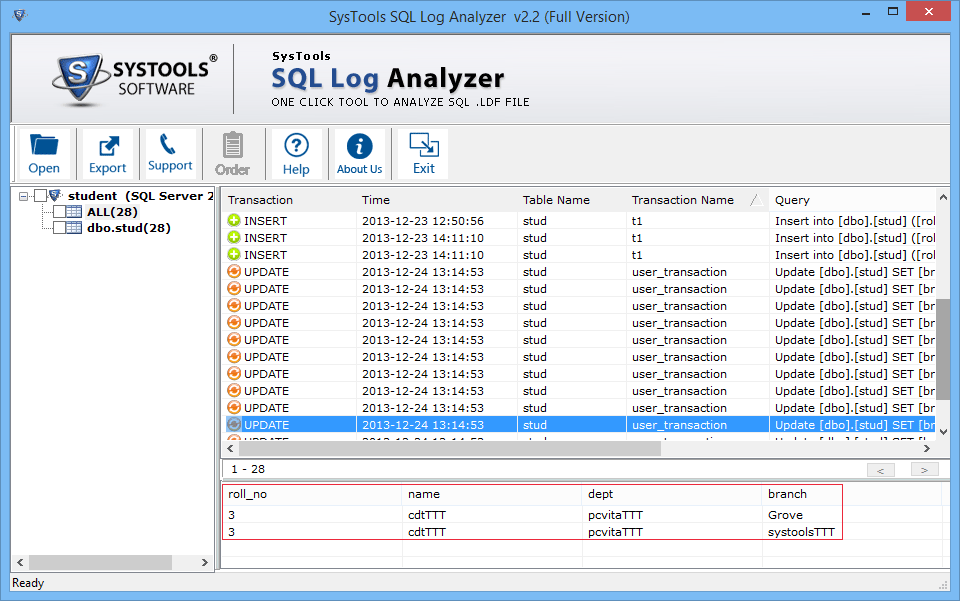The height and width of the screenshot is (601, 960).
Task: Open Support phone icon
Action: [170, 154]
